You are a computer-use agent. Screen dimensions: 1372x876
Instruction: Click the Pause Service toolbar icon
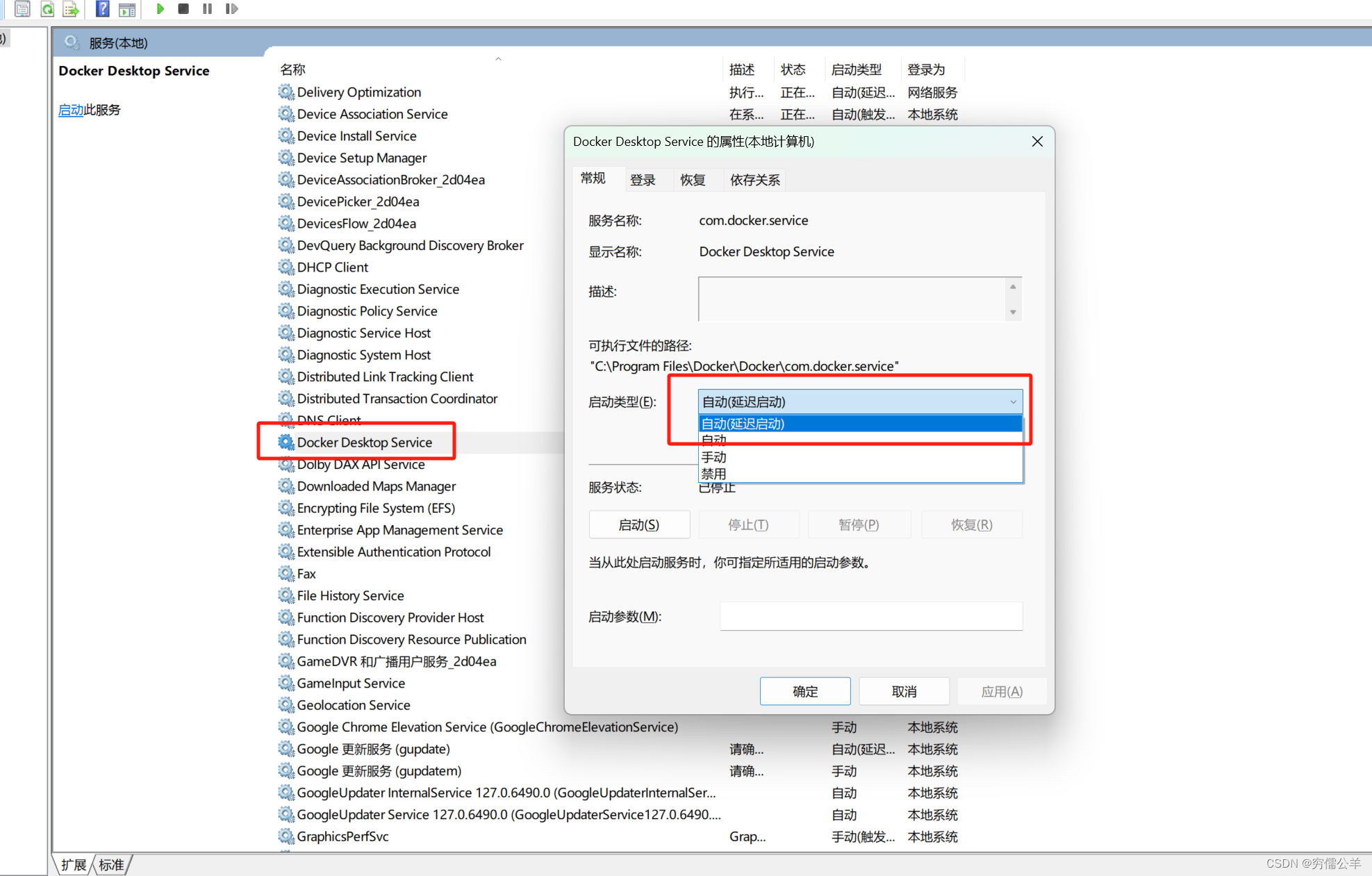tap(207, 9)
